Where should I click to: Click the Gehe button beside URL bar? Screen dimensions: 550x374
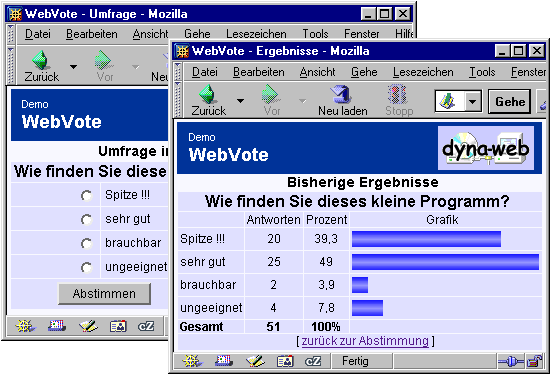510,102
